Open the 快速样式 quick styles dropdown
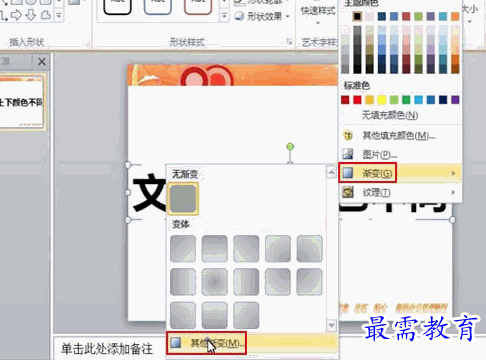The height and width of the screenshot is (360, 486). [x=318, y=15]
